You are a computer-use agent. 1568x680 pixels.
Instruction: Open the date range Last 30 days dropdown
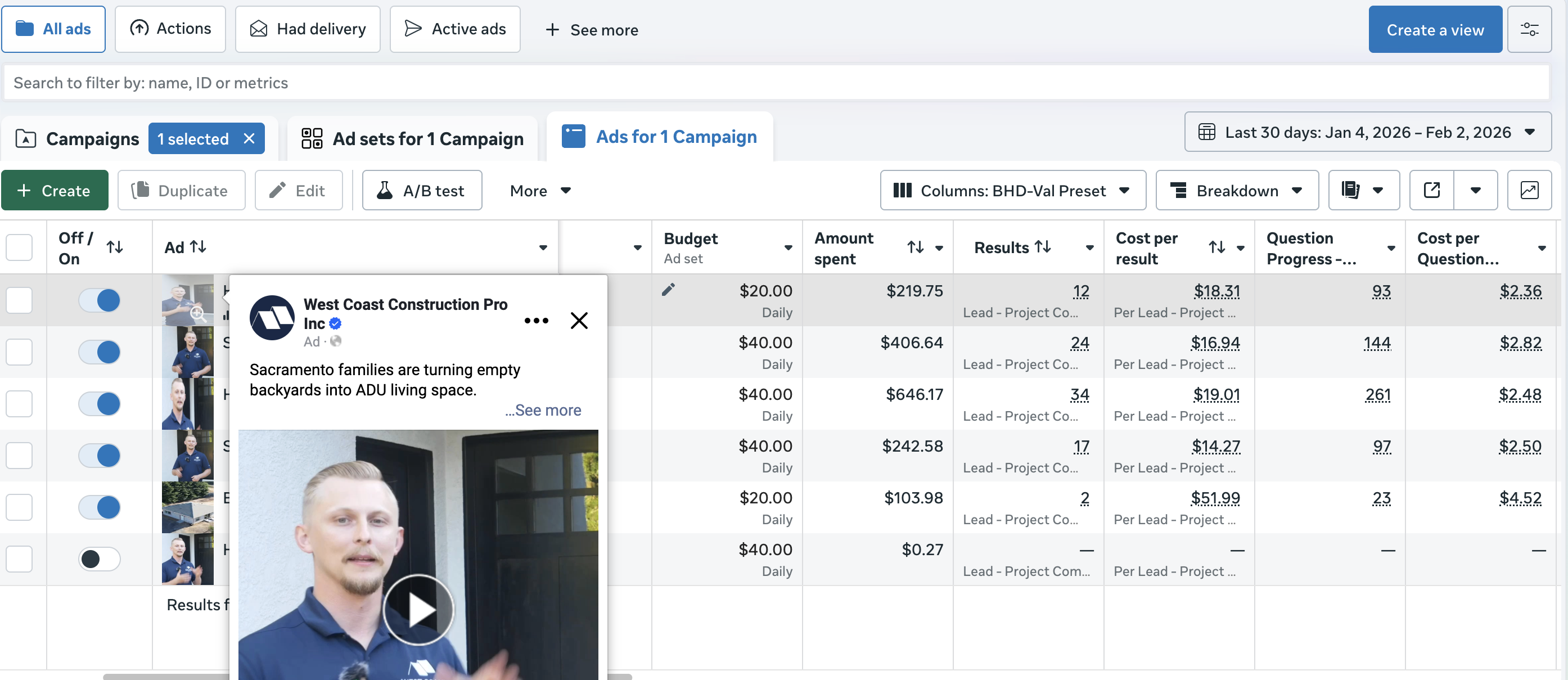pyautogui.click(x=1367, y=132)
